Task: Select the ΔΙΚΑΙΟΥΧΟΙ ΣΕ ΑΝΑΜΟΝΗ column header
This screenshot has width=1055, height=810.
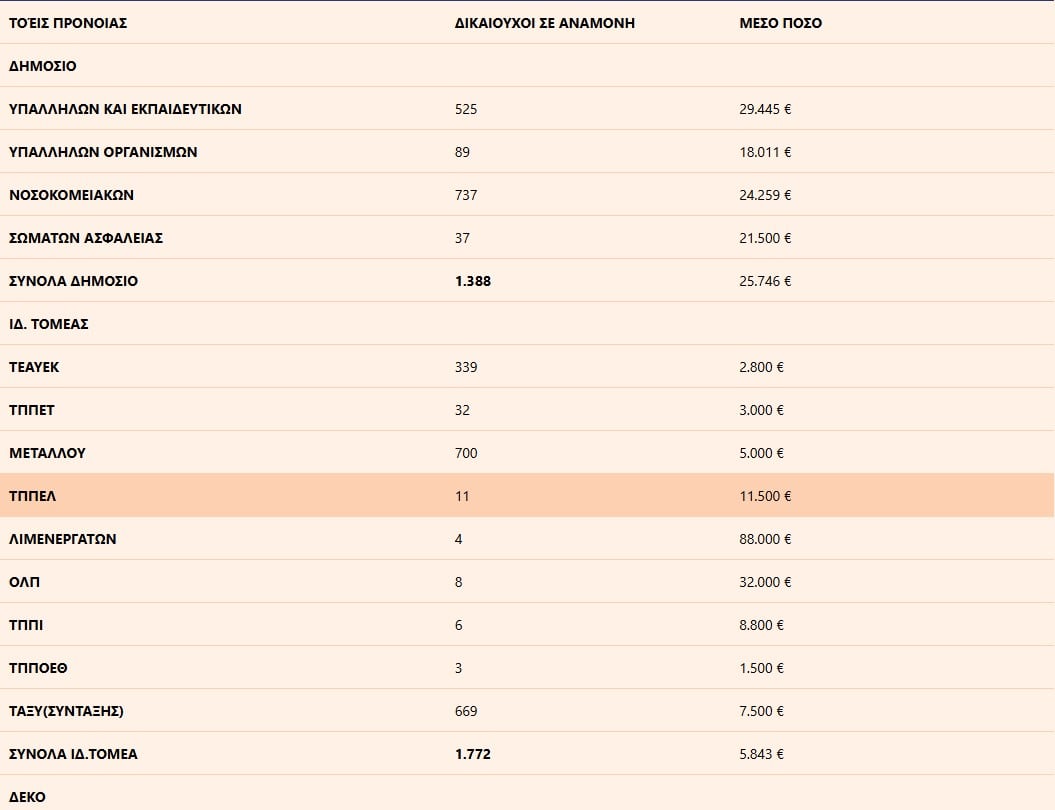Action: point(544,23)
